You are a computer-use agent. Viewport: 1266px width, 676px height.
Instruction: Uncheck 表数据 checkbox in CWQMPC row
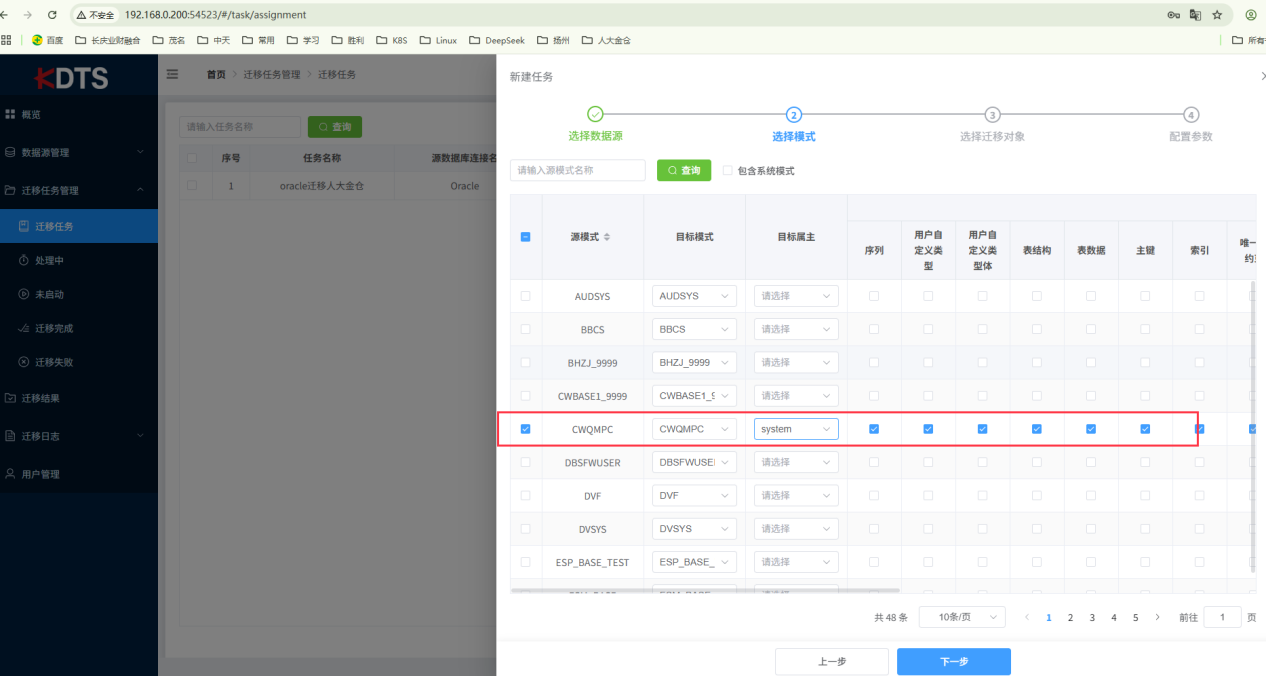click(1091, 429)
